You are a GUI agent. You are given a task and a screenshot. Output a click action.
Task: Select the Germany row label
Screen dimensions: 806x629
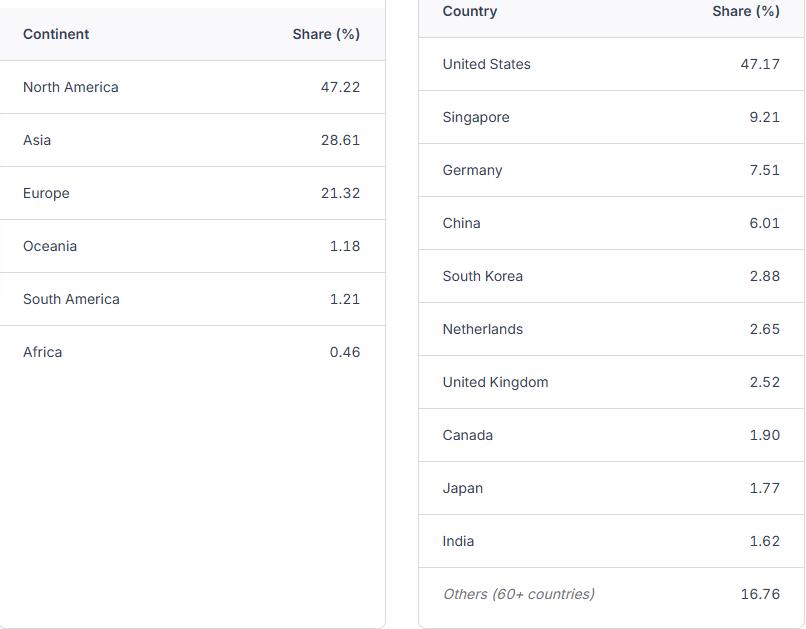pos(472,170)
